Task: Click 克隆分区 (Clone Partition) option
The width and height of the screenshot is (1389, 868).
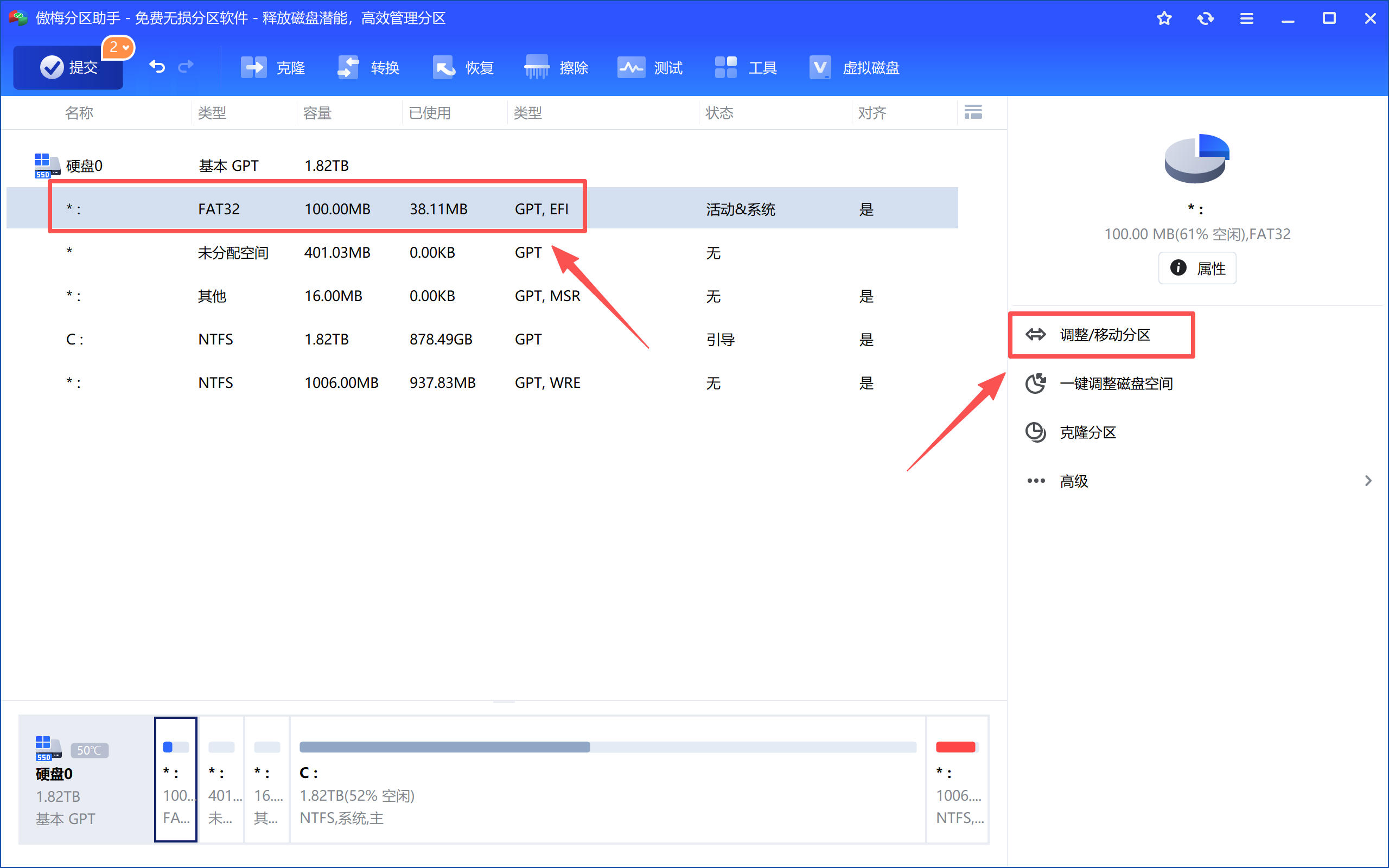Action: (1087, 432)
